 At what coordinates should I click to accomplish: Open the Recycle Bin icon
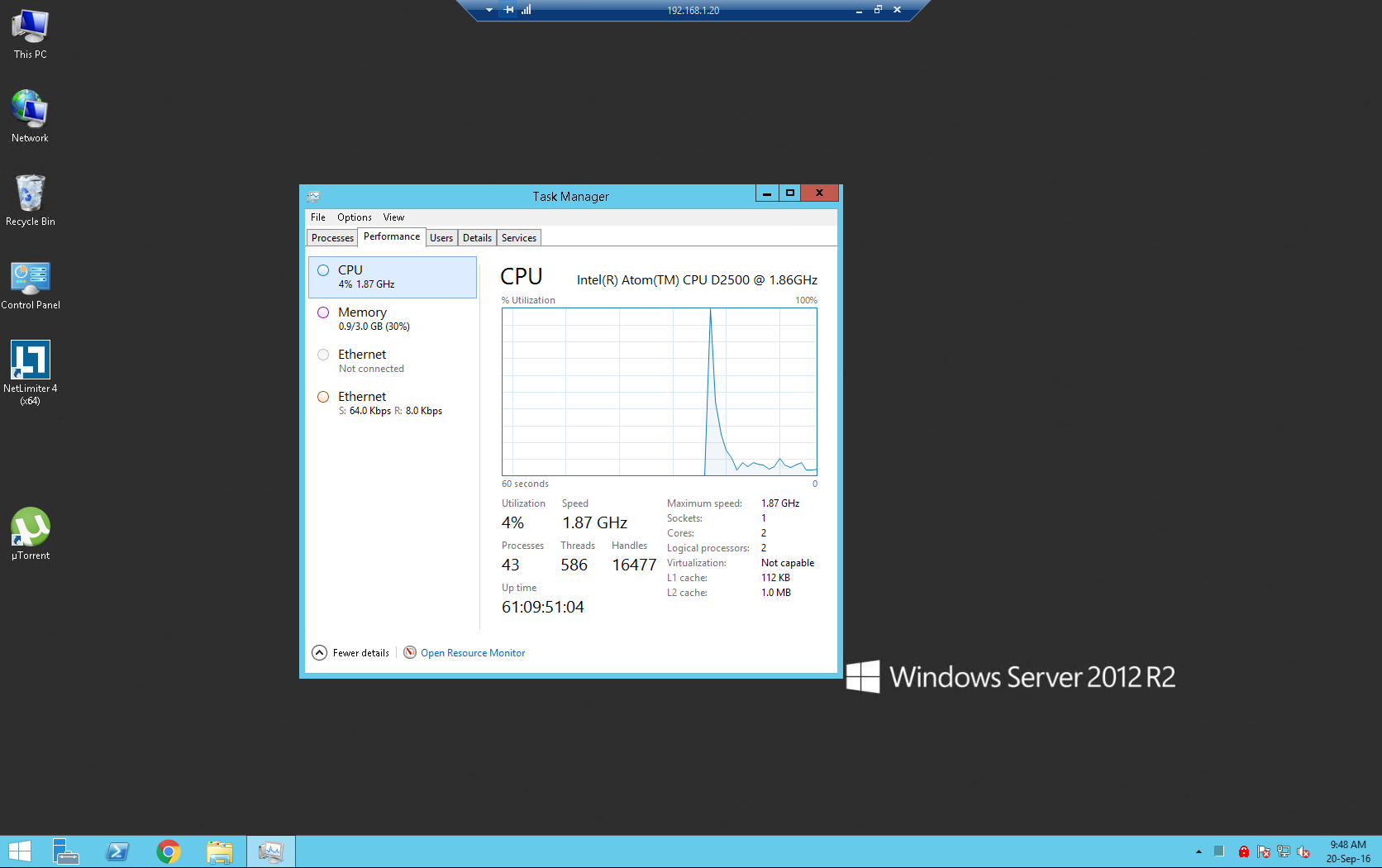click(x=31, y=200)
